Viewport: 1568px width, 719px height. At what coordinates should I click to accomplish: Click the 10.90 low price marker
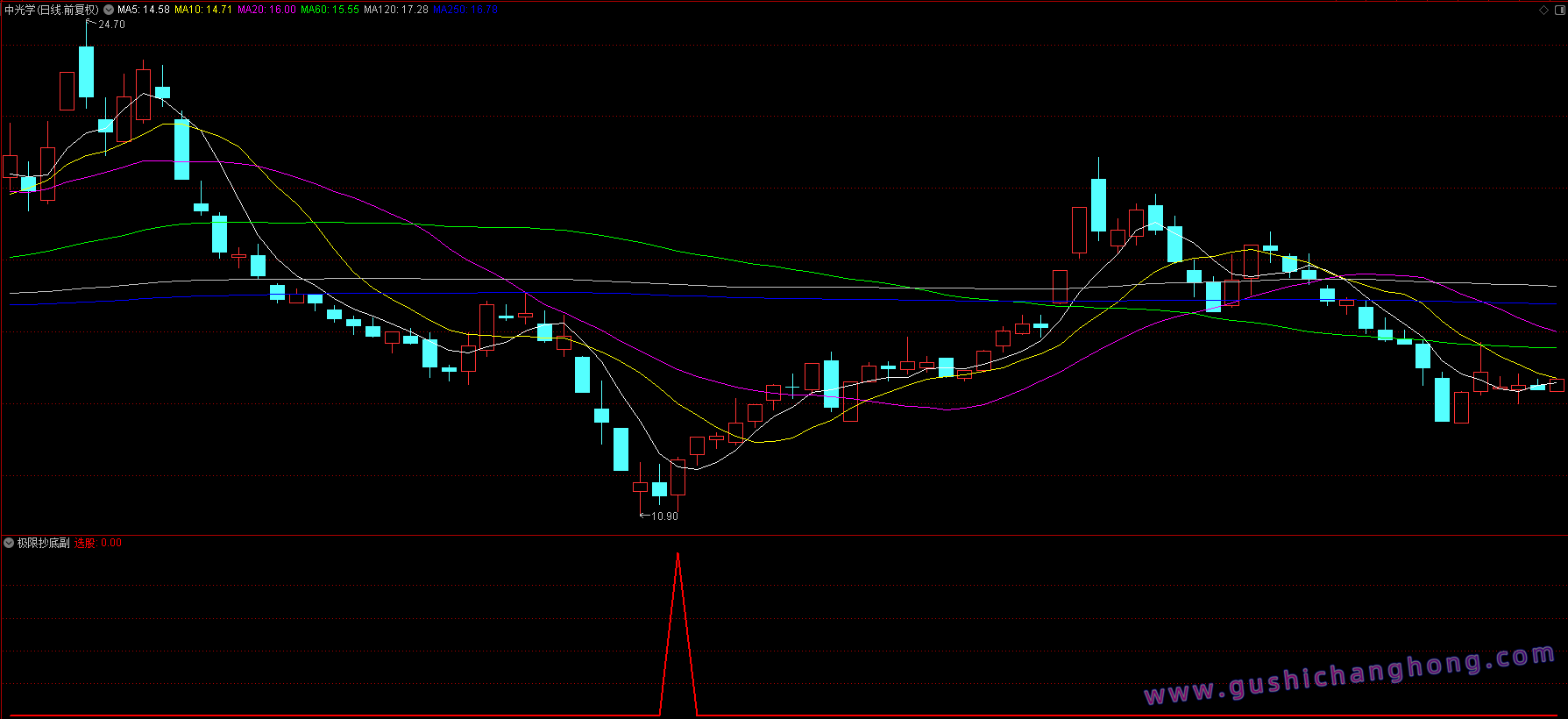pyautogui.click(x=664, y=516)
